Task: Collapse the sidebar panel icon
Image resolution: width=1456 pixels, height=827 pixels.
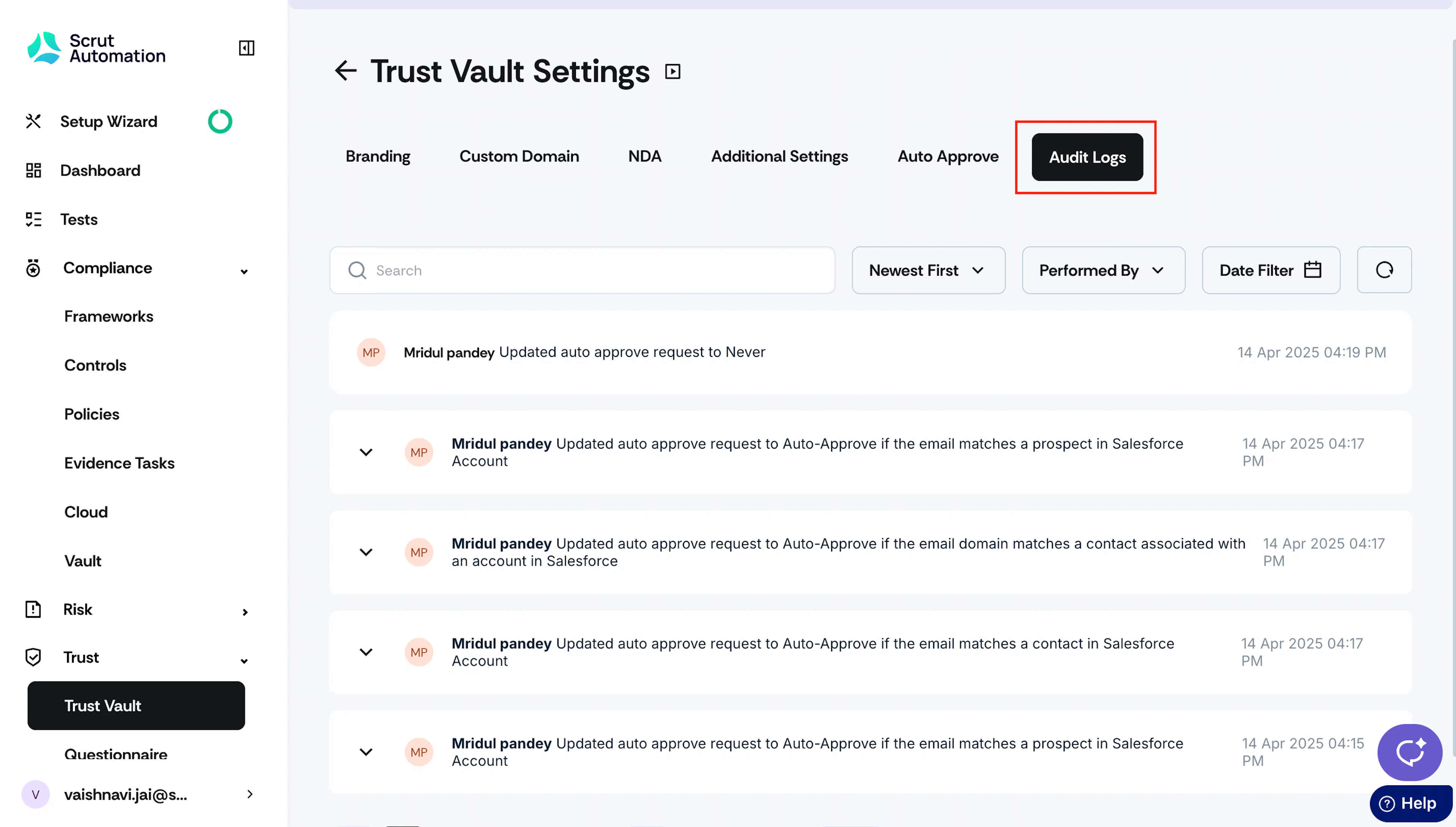Action: pos(246,48)
